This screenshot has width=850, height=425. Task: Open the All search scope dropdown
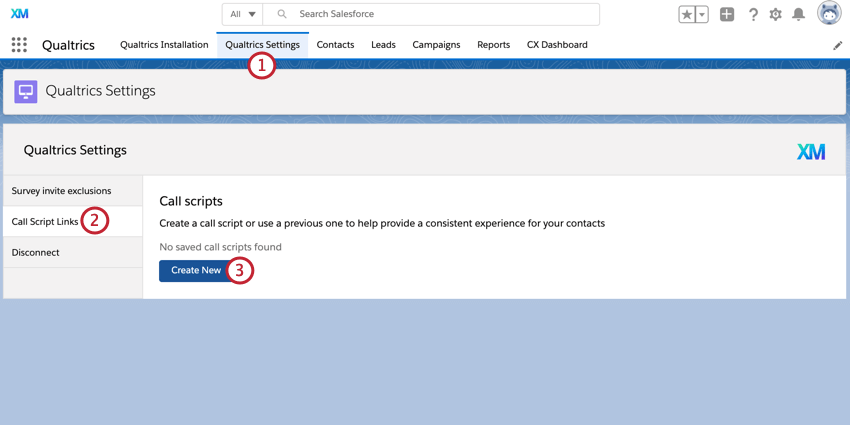(x=242, y=14)
